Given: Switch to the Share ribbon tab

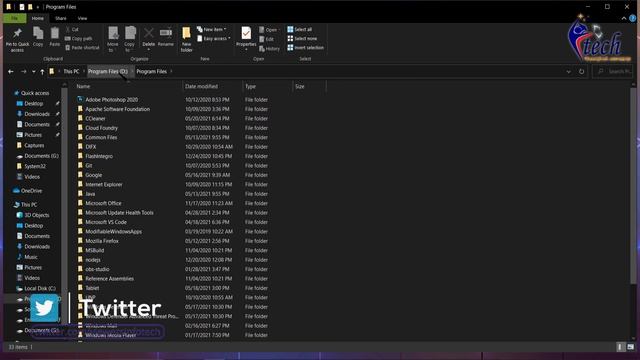Looking at the screenshot, I should (x=61, y=18).
